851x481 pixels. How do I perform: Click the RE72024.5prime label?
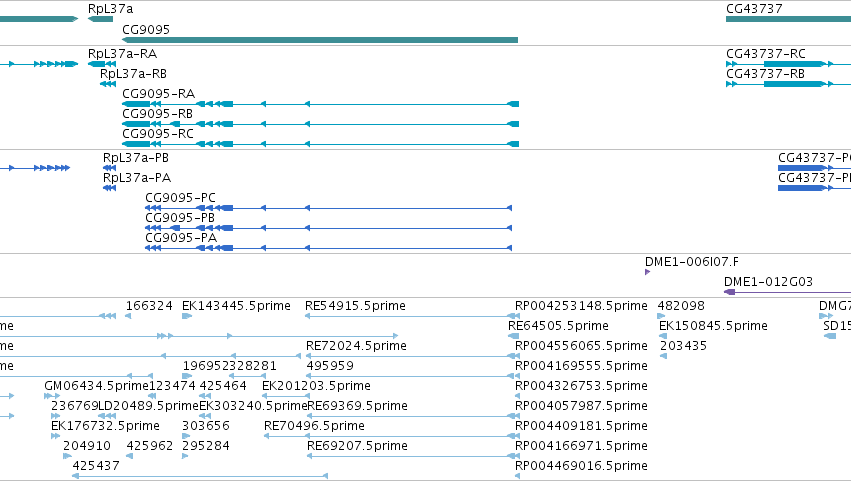356,346
